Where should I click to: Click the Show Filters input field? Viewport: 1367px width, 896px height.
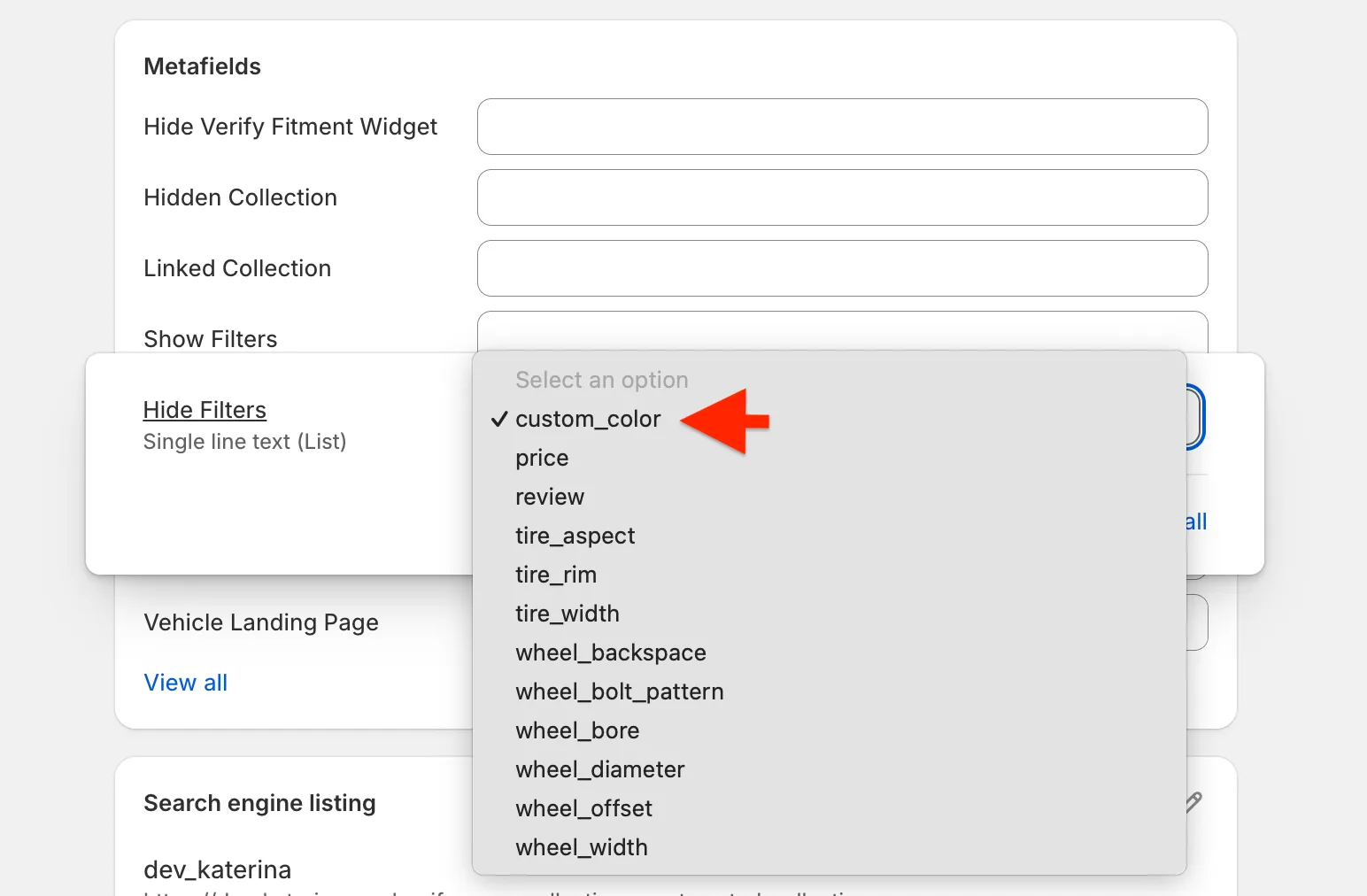pyautogui.click(x=842, y=332)
